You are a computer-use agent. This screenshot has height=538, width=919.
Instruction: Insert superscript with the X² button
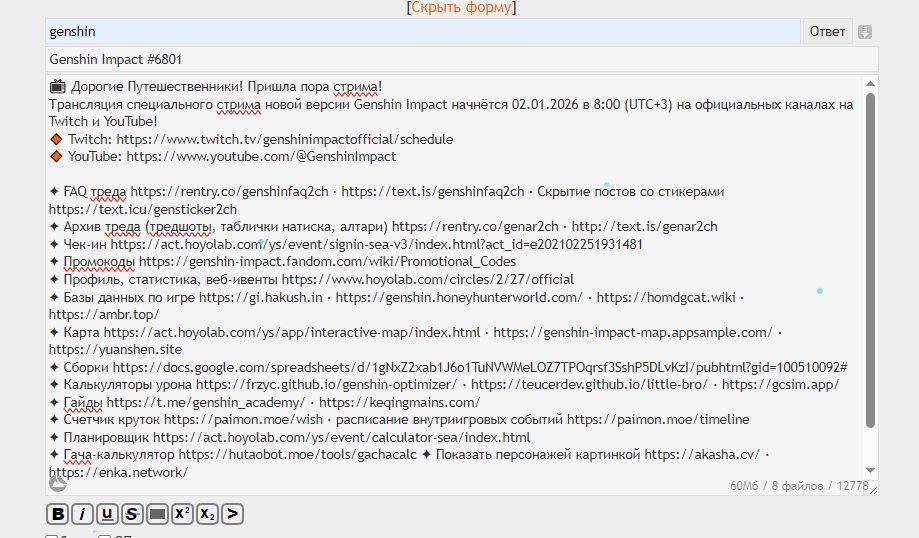(x=182, y=514)
